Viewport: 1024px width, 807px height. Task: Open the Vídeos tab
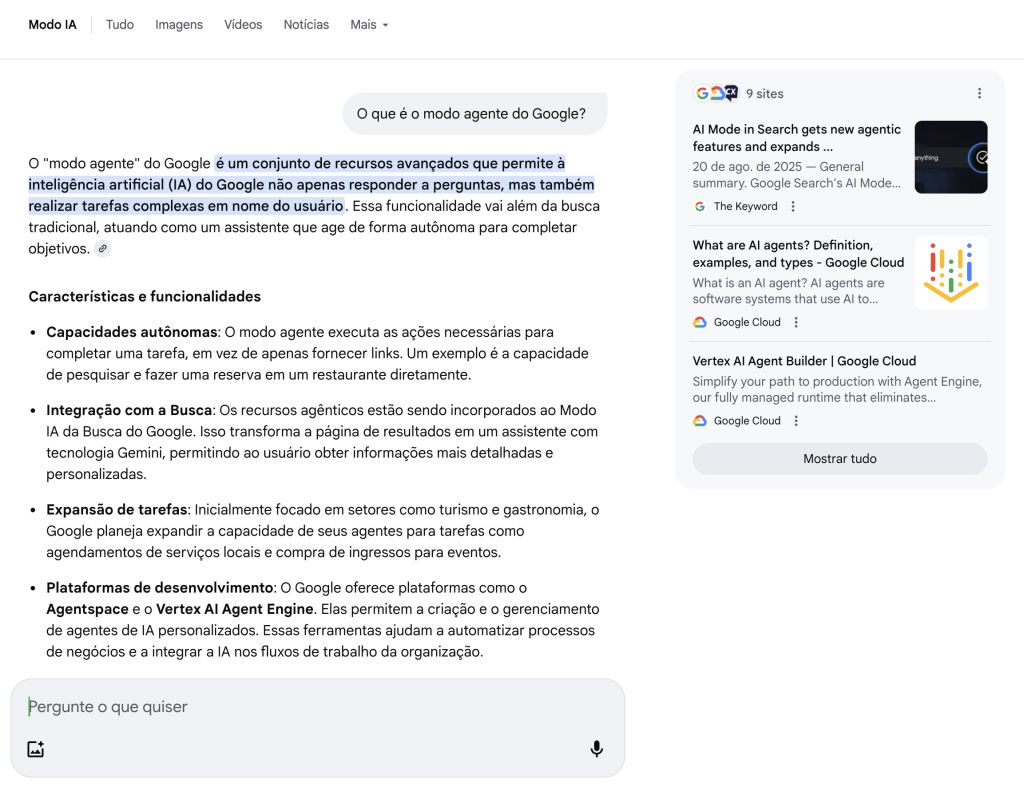(x=243, y=24)
